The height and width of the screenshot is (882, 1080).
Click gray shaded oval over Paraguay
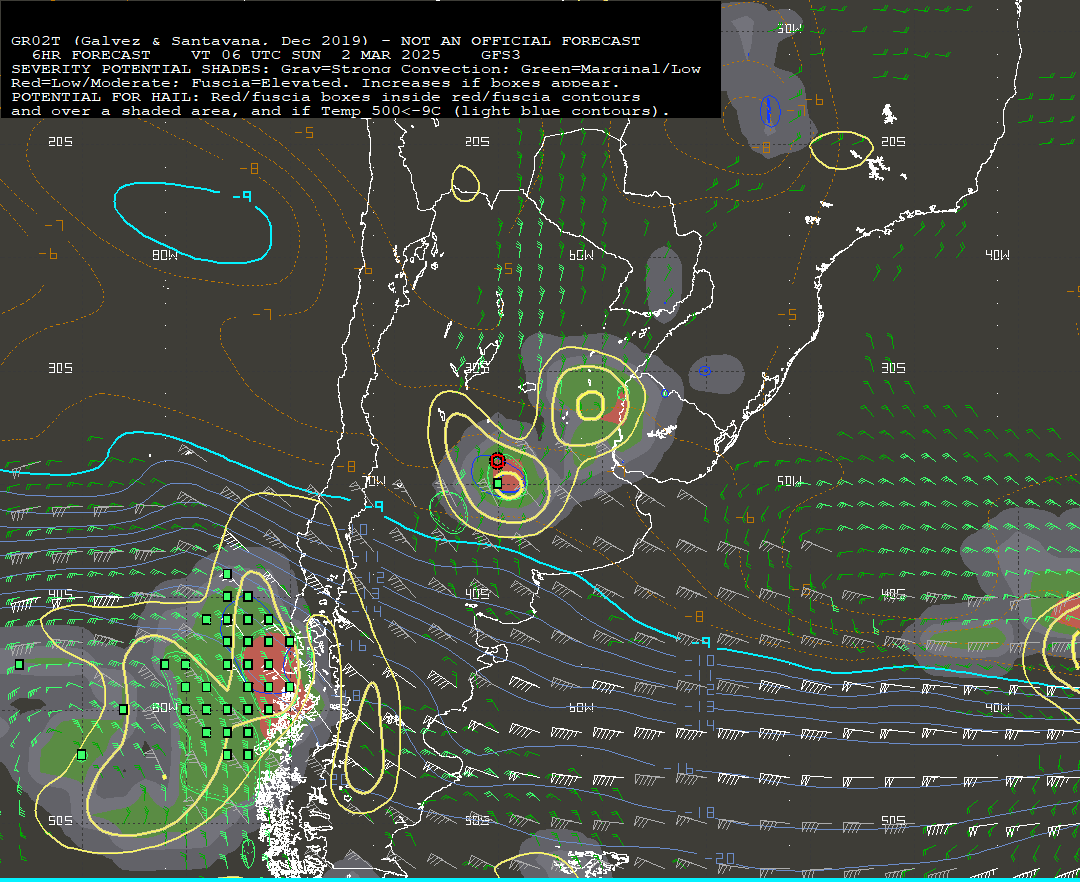pos(663,284)
